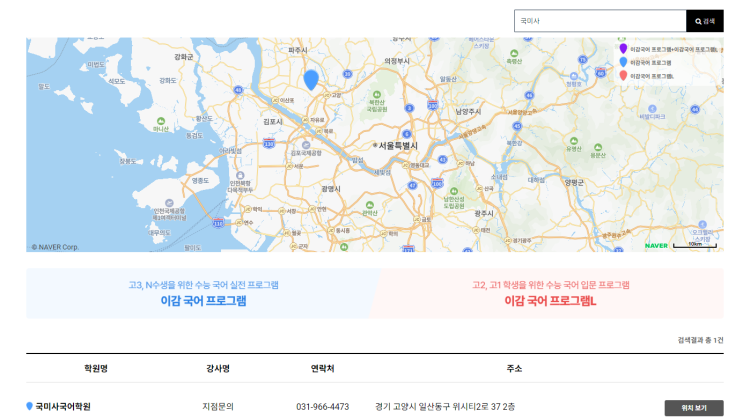This screenshot has height=420, width=743.
Task: Click the blue location pin near 고양
Action: (x=311, y=80)
